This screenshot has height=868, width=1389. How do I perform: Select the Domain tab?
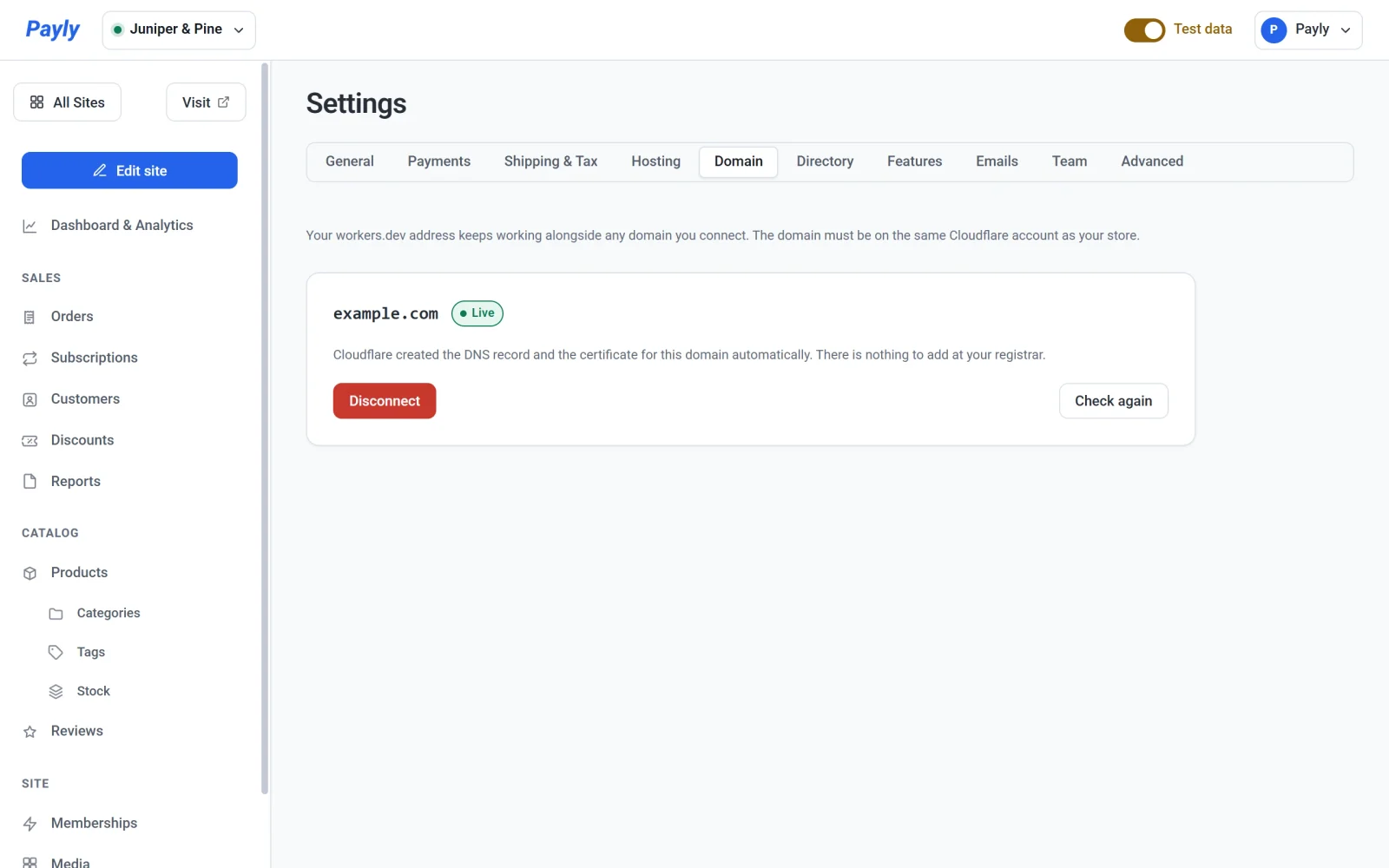[x=738, y=161]
